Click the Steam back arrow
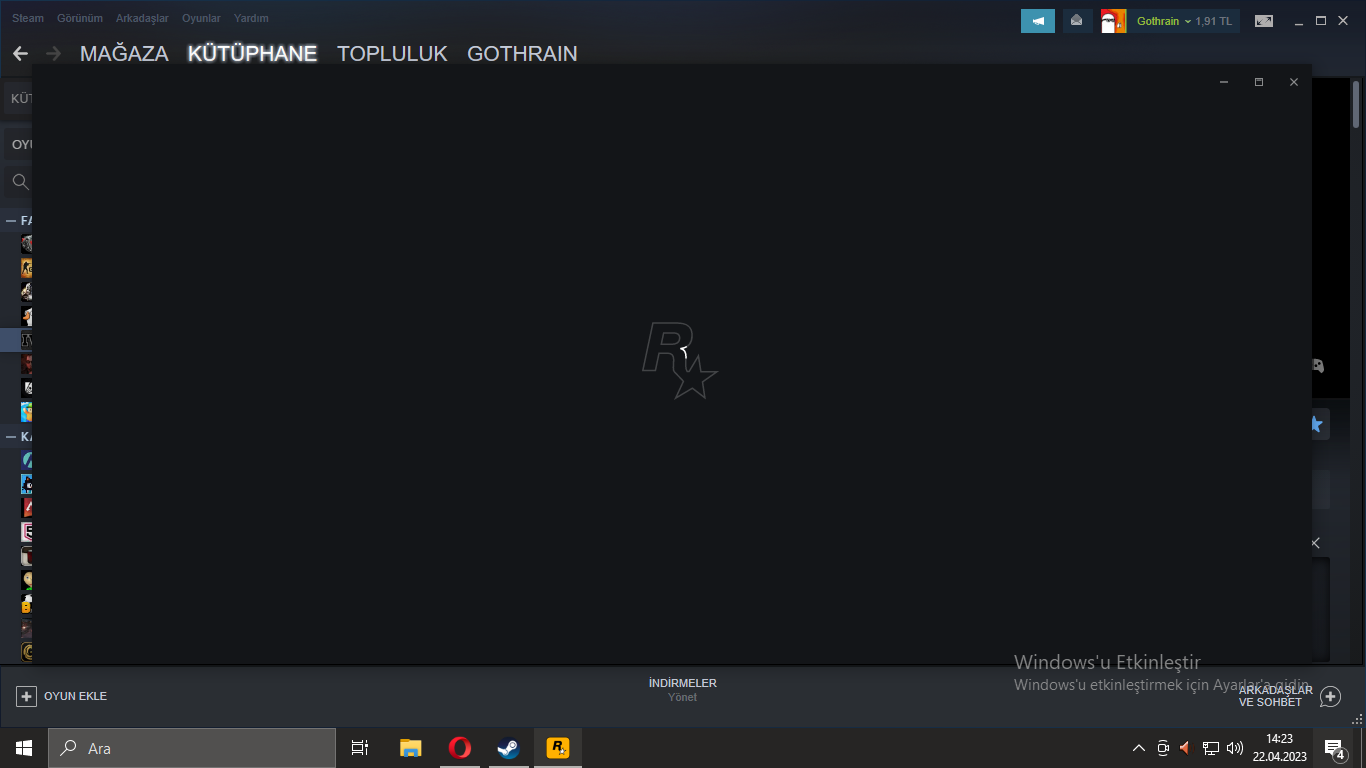This screenshot has width=1366, height=768. tap(20, 54)
